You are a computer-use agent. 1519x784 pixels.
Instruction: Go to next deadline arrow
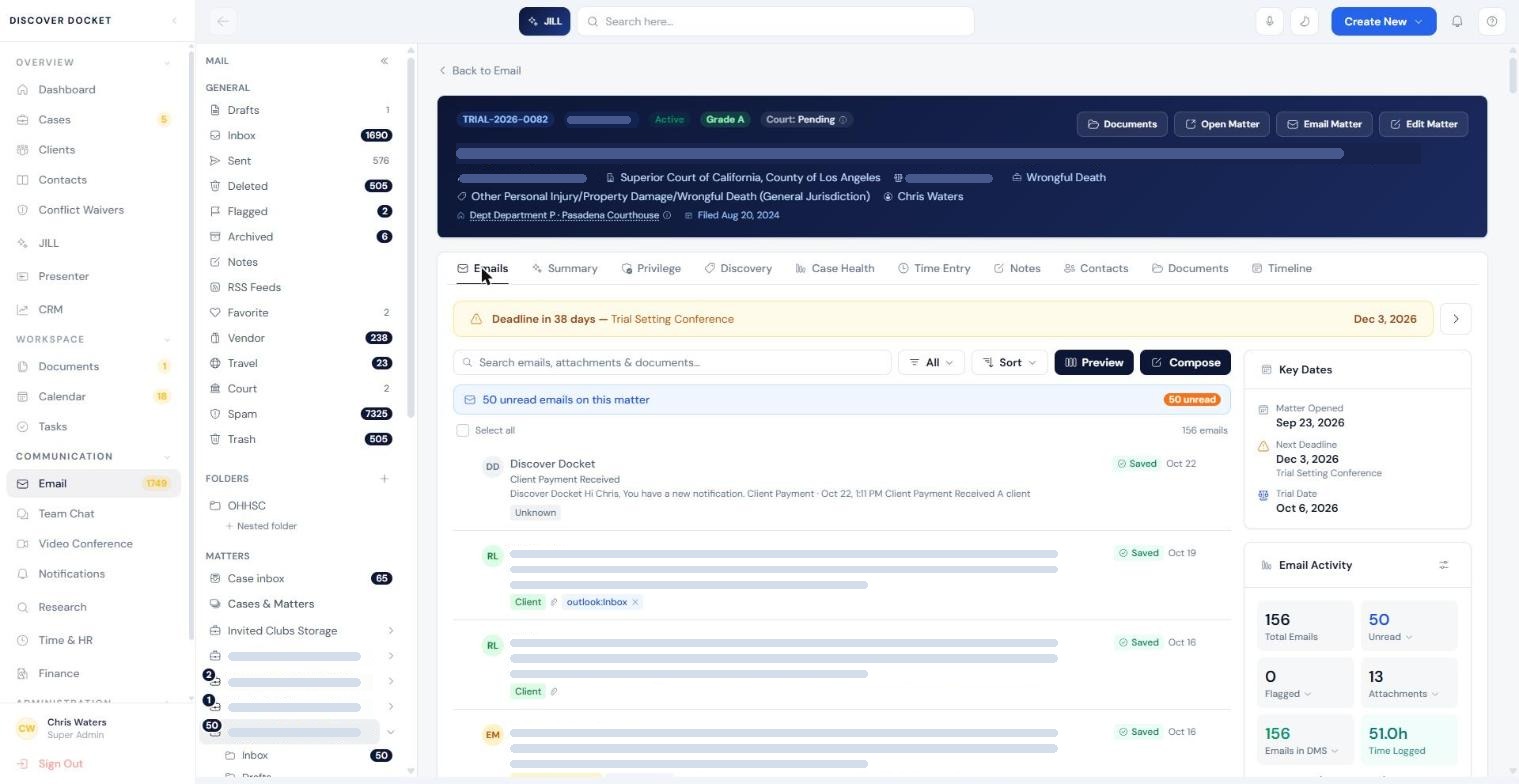click(x=1456, y=319)
